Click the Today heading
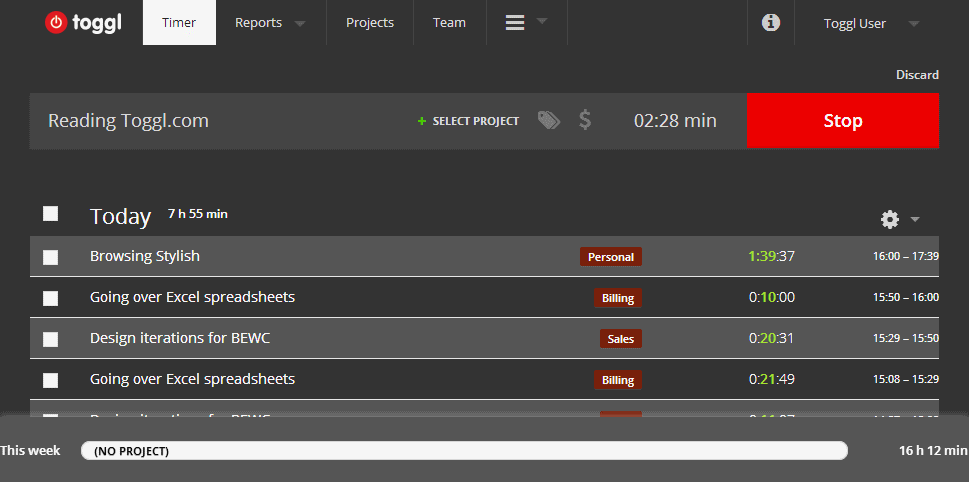This screenshot has width=969, height=482. [x=121, y=217]
